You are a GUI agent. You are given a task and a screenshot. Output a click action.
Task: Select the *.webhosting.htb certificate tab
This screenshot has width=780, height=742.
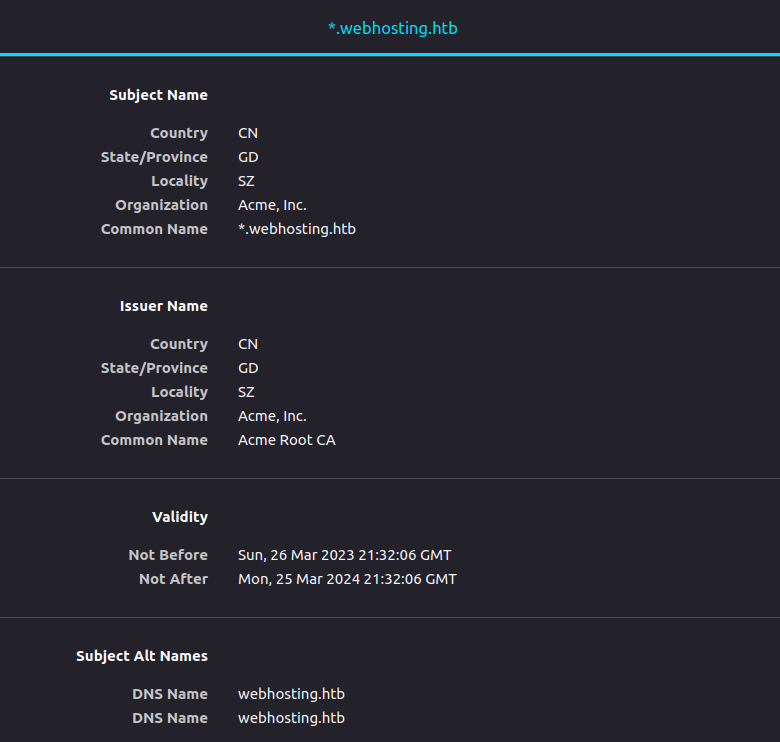click(x=392, y=28)
